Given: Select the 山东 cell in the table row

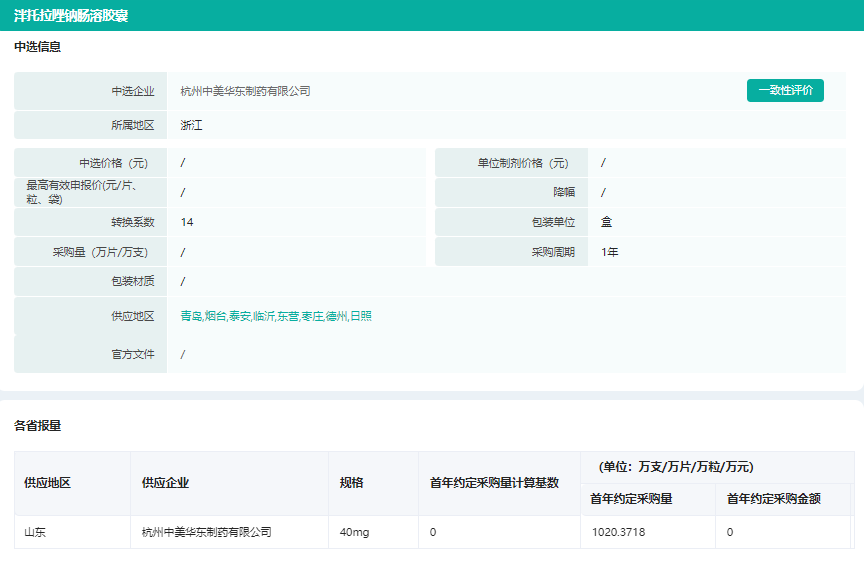Looking at the screenshot, I should click(35, 532).
